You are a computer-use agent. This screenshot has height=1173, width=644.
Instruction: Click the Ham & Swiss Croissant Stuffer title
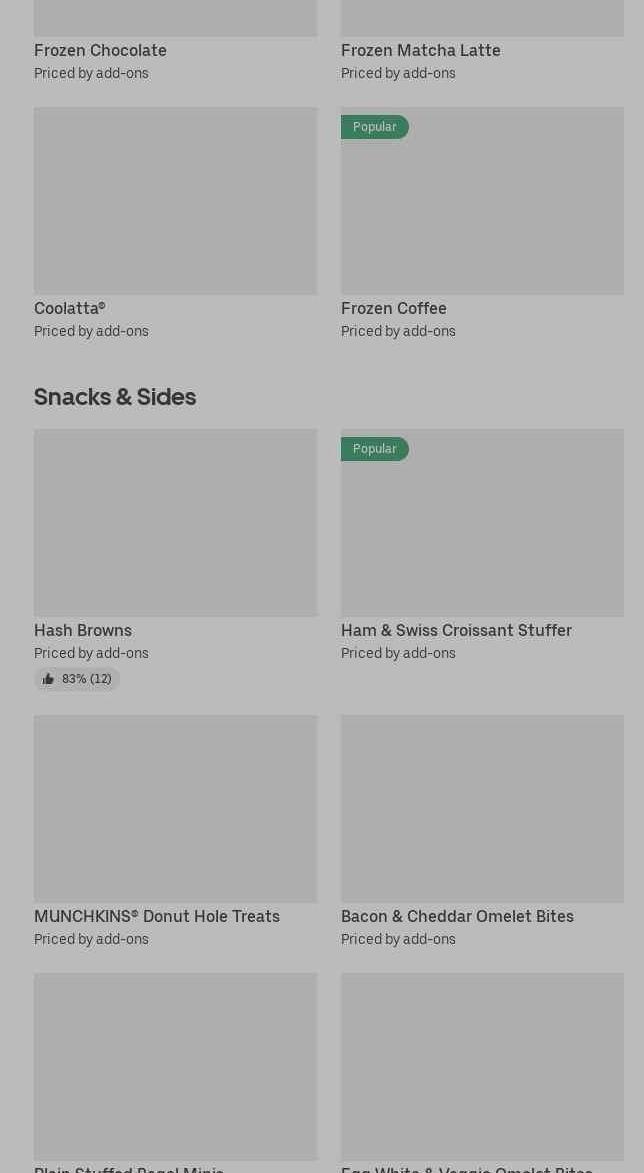point(456,630)
